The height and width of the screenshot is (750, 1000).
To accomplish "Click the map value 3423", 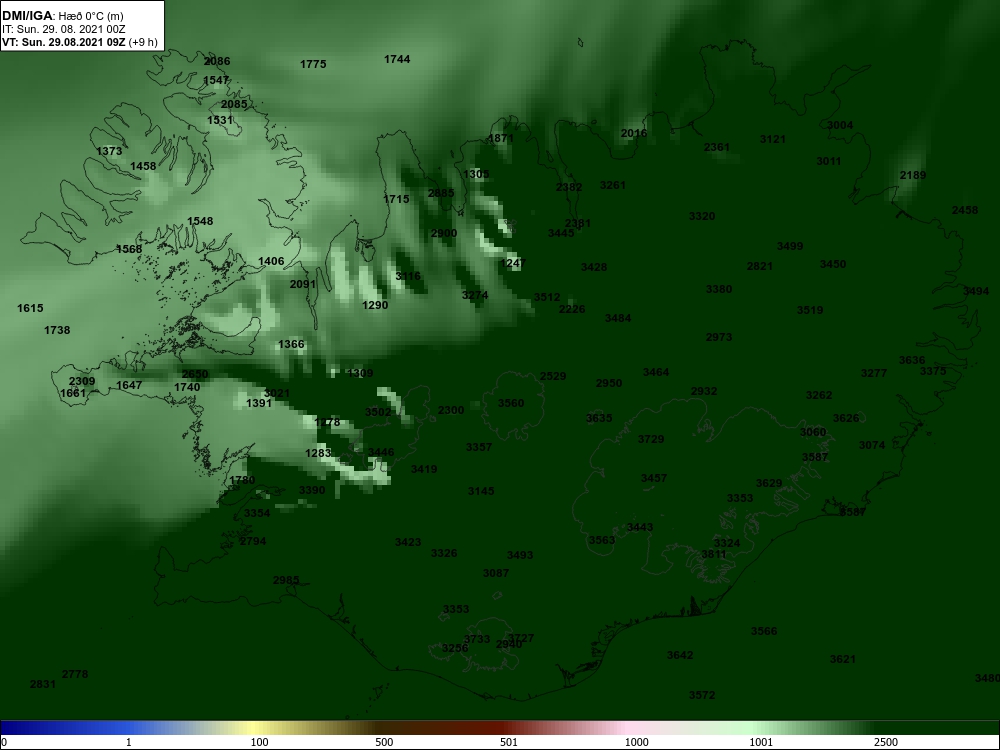I will [x=408, y=542].
